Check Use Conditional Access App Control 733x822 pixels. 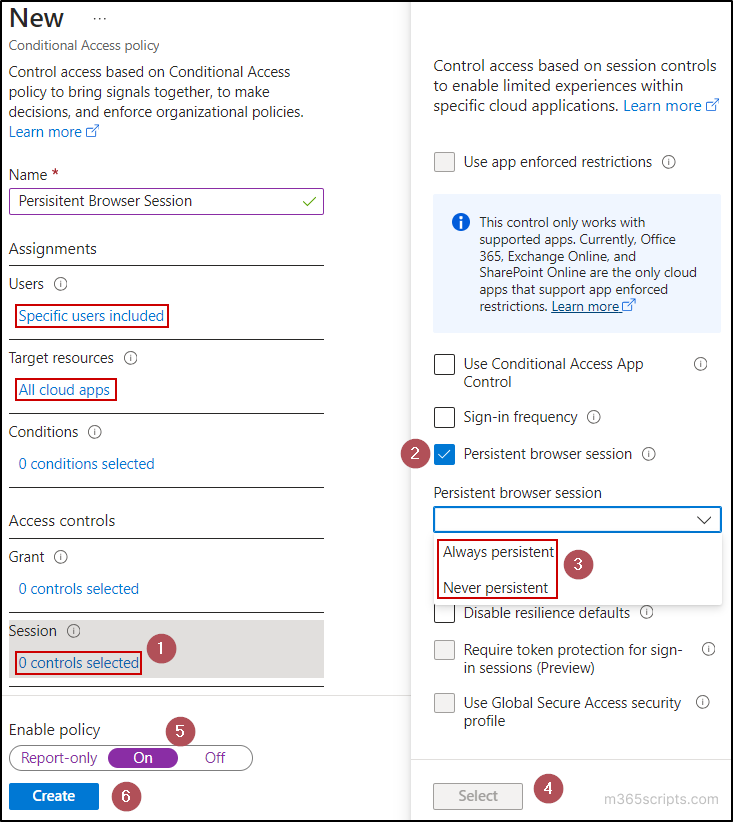[444, 364]
